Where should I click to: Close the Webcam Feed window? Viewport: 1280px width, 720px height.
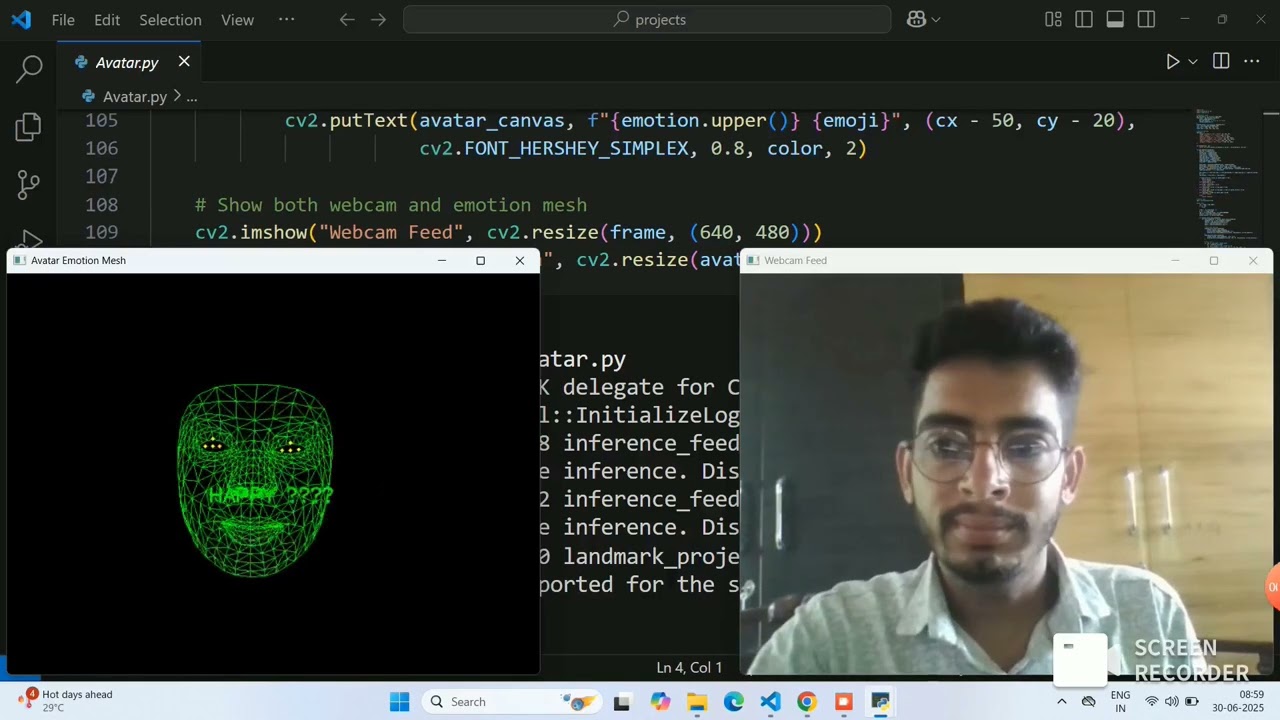point(1253,260)
